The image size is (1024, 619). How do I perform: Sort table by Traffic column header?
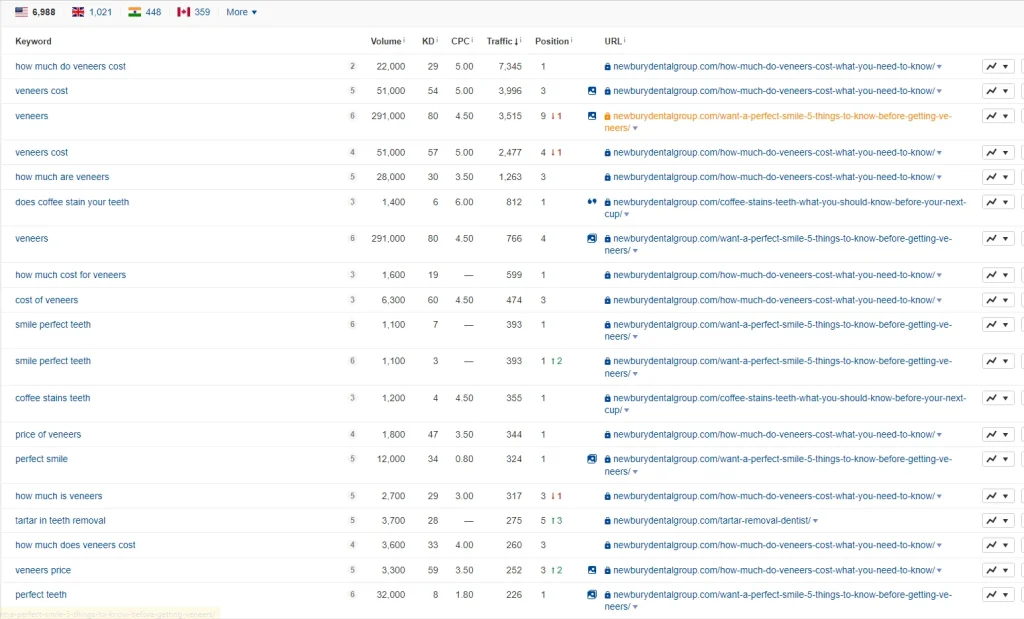pyautogui.click(x=502, y=41)
